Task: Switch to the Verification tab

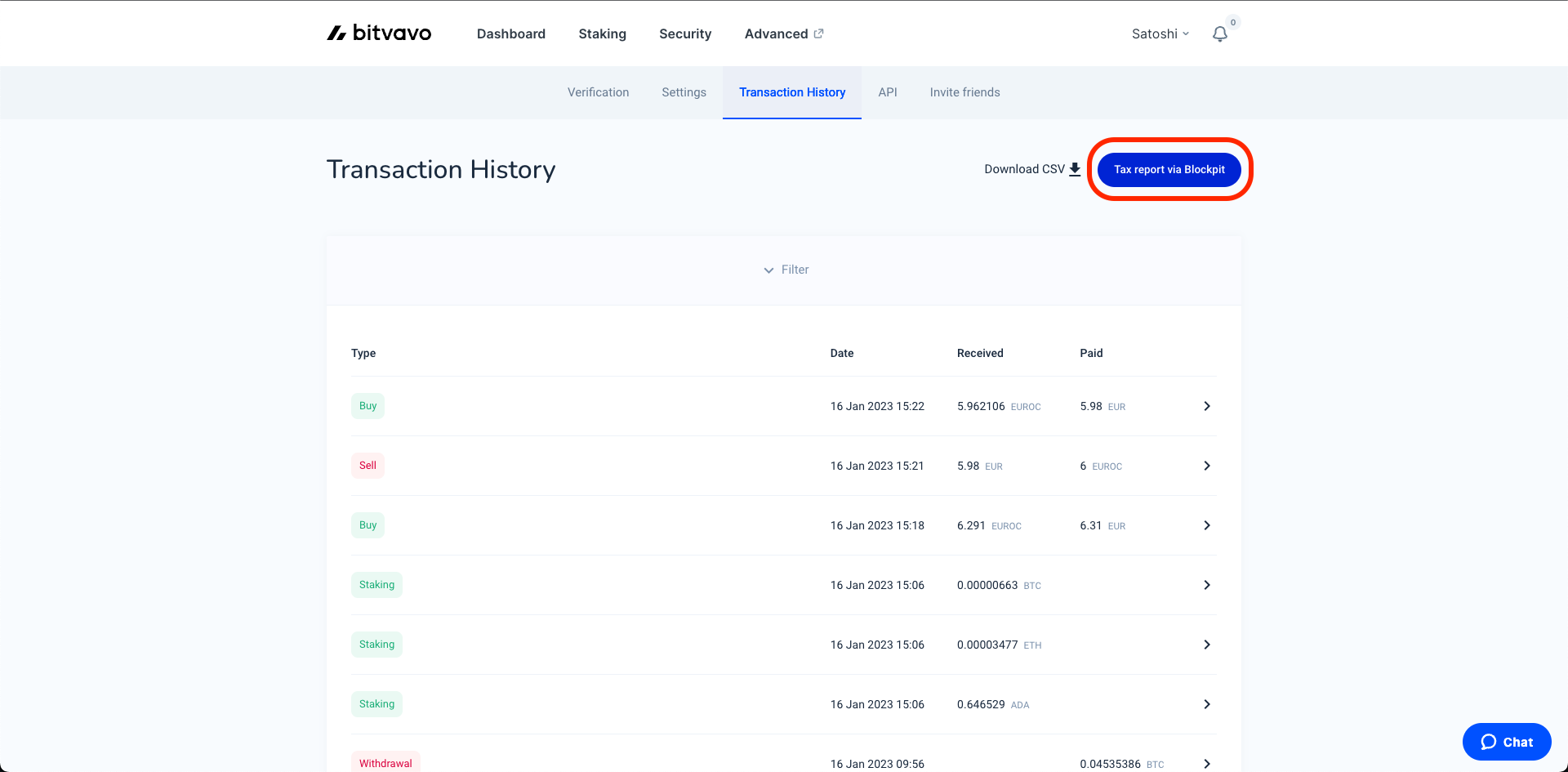Action: (x=599, y=92)
